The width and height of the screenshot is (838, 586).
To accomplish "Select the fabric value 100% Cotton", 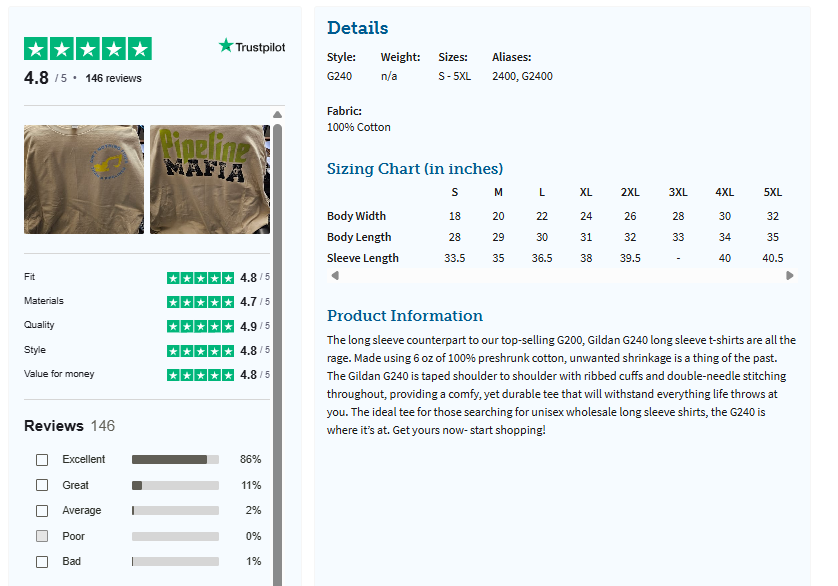I will [x=359, y=127].
